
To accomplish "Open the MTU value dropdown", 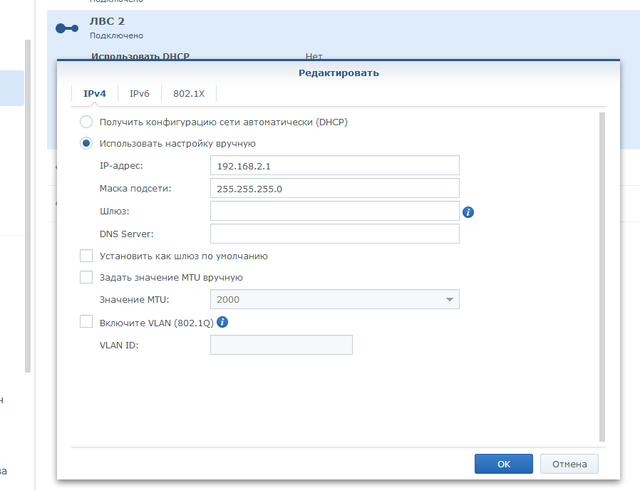I will point(335,299).
